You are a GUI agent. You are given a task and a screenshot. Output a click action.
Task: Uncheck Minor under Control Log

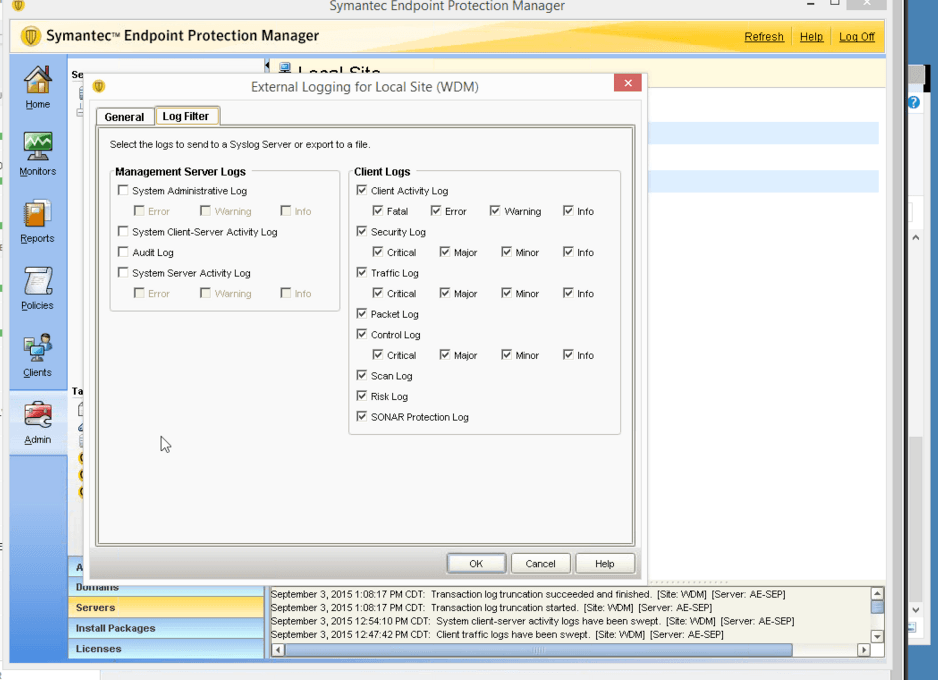click(x=506, y=355)
